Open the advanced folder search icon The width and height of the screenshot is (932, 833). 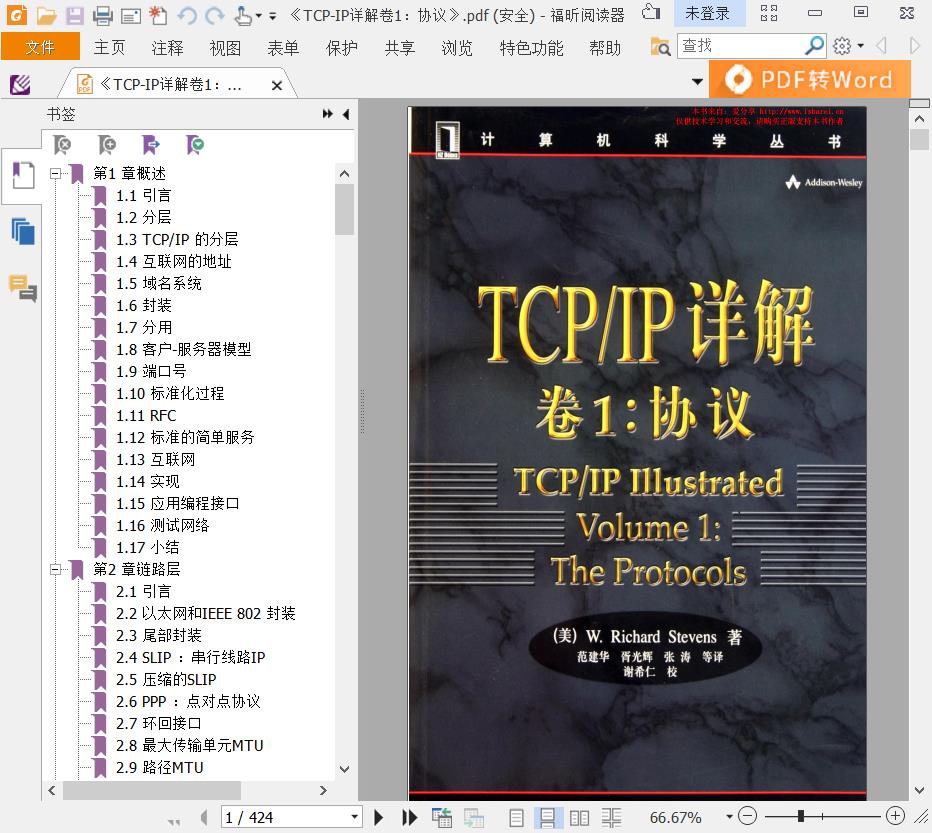(660, 46)
